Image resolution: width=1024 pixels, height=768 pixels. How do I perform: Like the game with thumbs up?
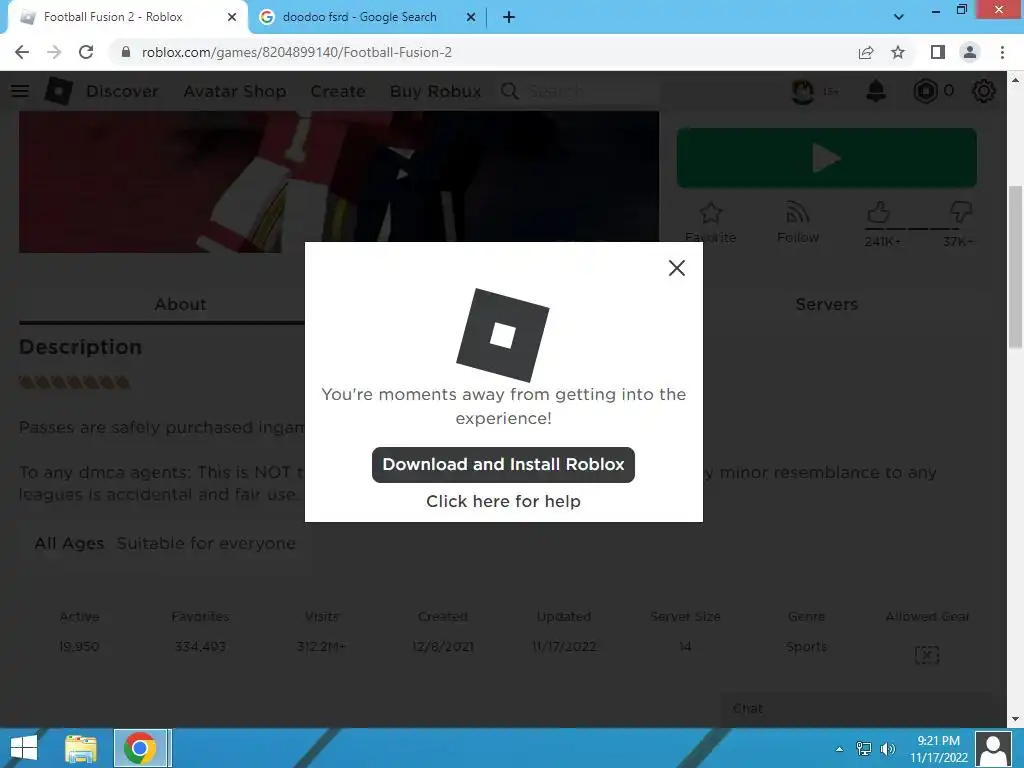[879, 213]
